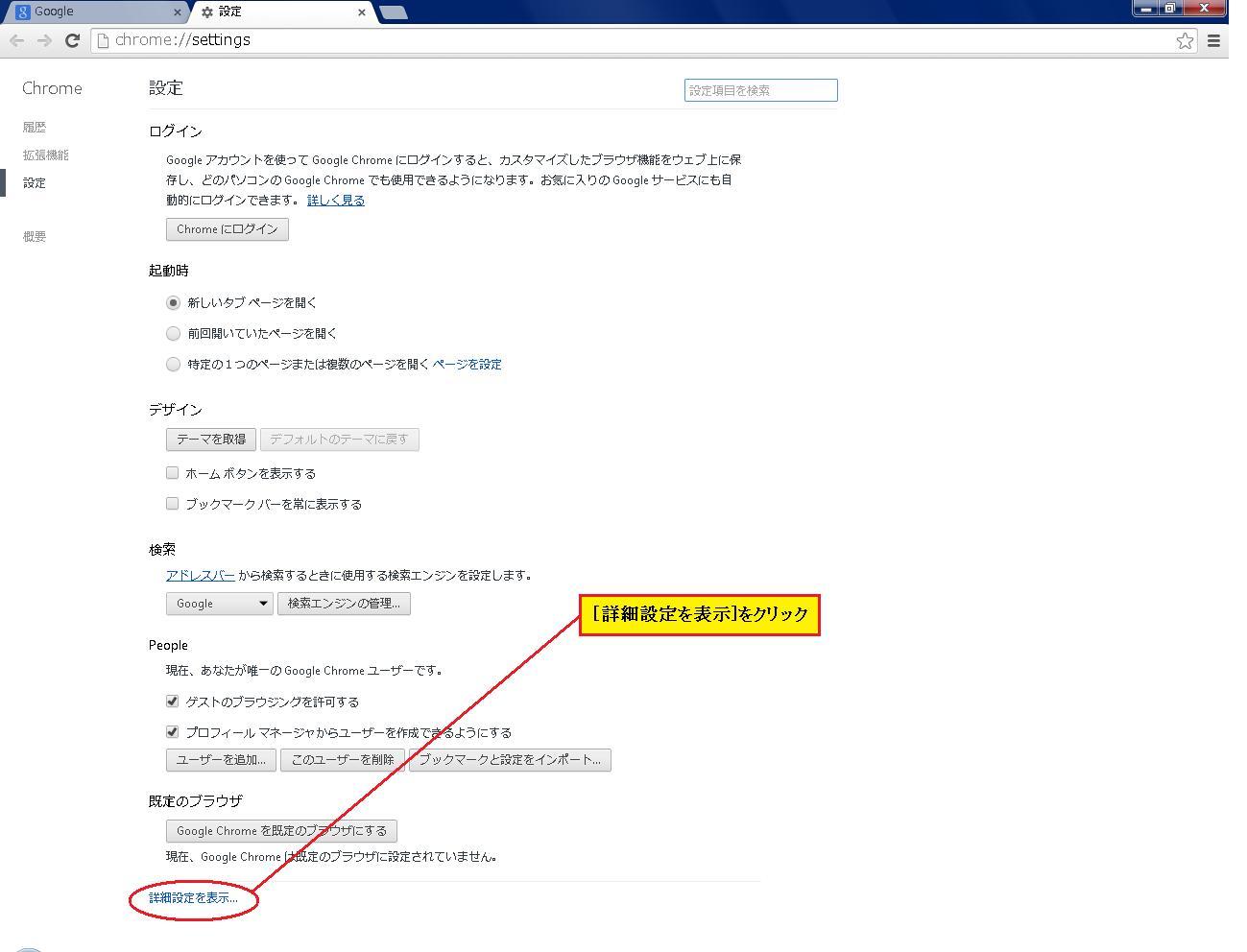Open 概要 in the sidebar

click(x=35, y=236)
